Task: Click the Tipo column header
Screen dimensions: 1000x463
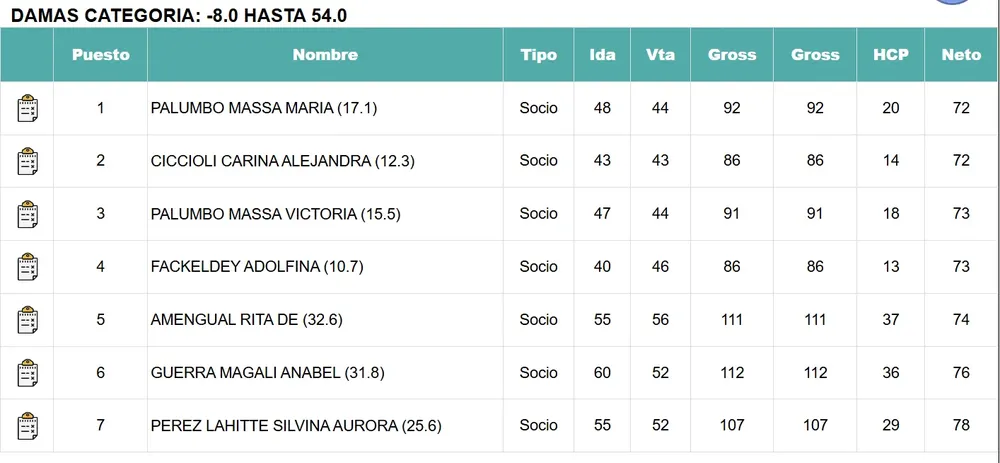Action: [538, 55]
